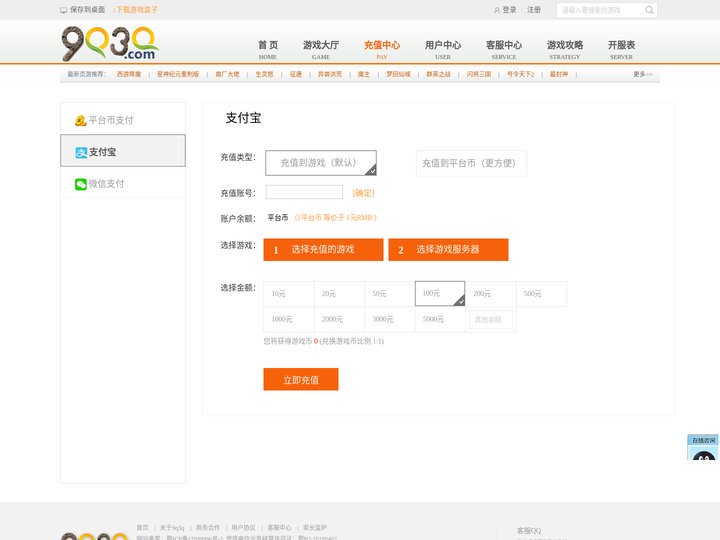Screen dimensions: 720x540
Task: Click the 更多>> more games link
Action: [642, 74]
